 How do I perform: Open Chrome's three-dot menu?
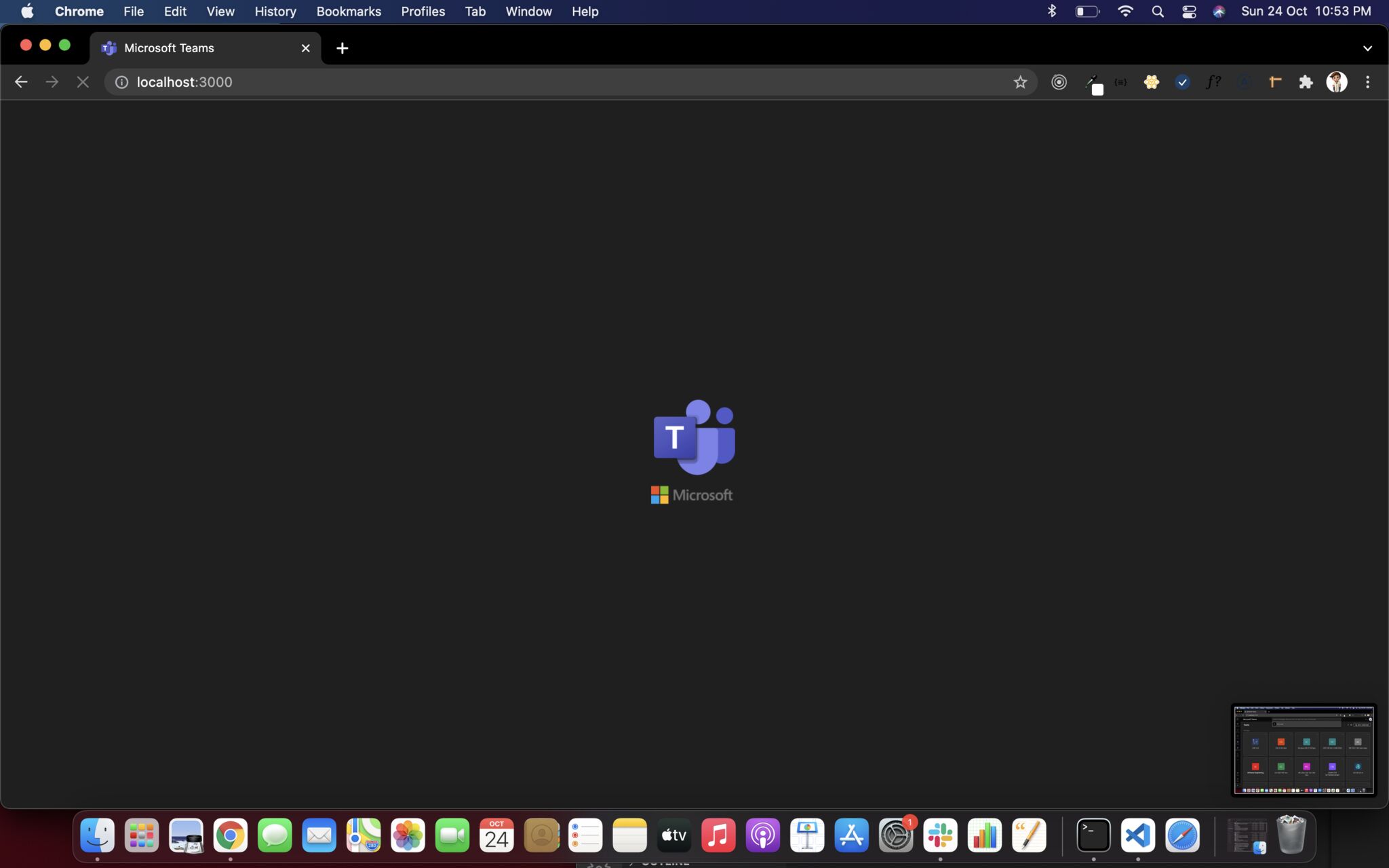click(1367, 82)
